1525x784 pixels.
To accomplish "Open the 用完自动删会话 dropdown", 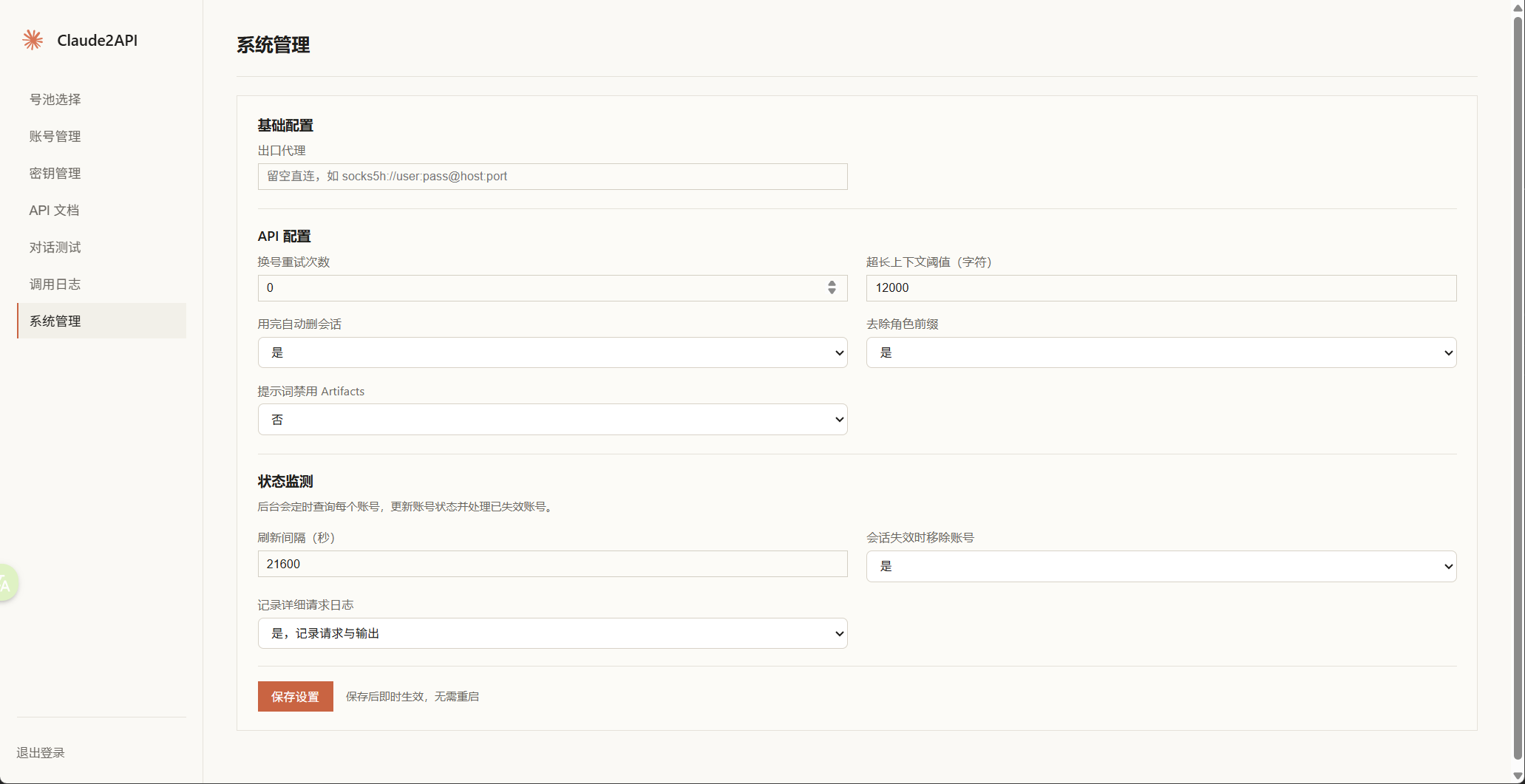I will 552,352.
